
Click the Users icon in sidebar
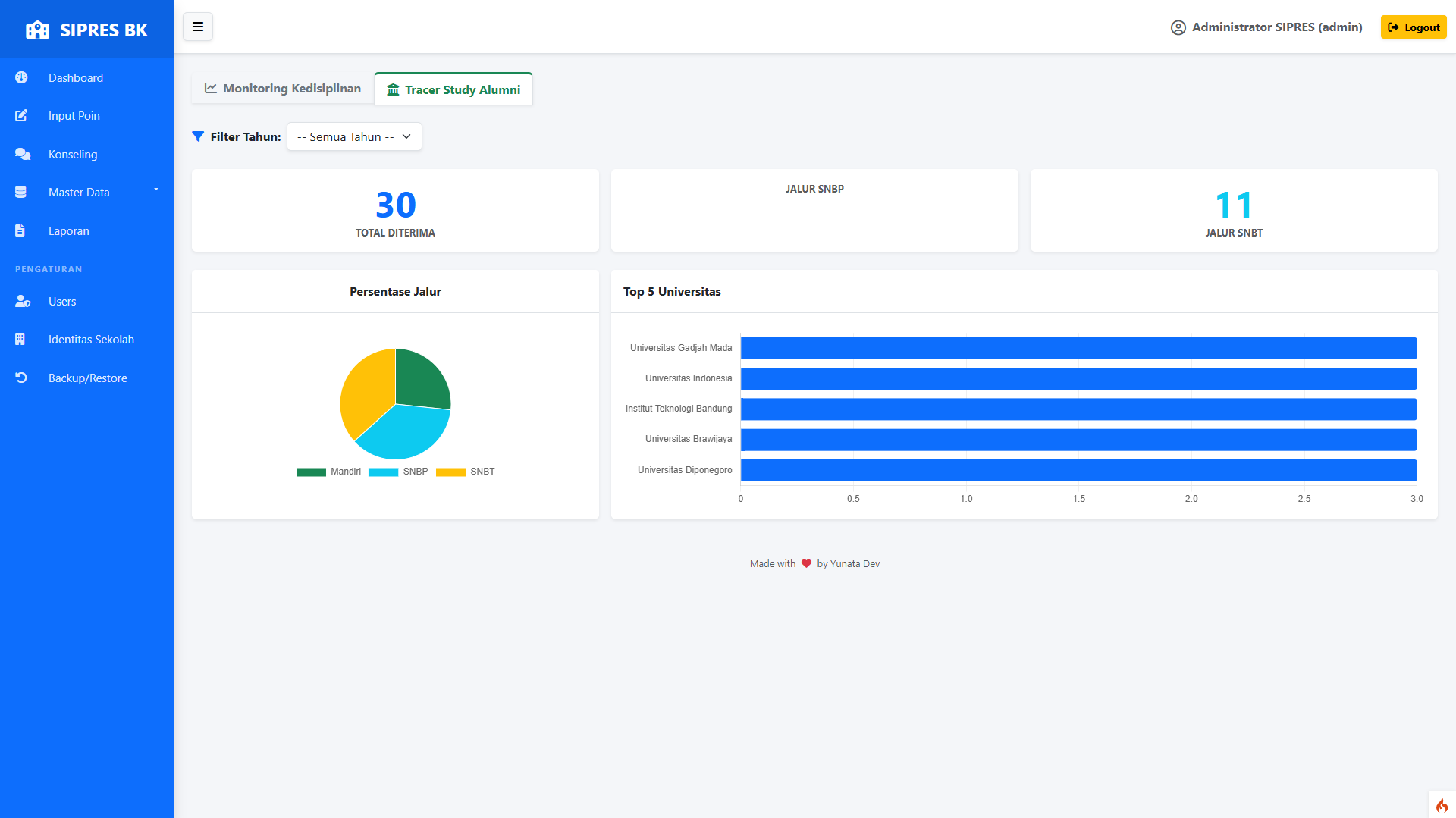[x=23, y=302]
